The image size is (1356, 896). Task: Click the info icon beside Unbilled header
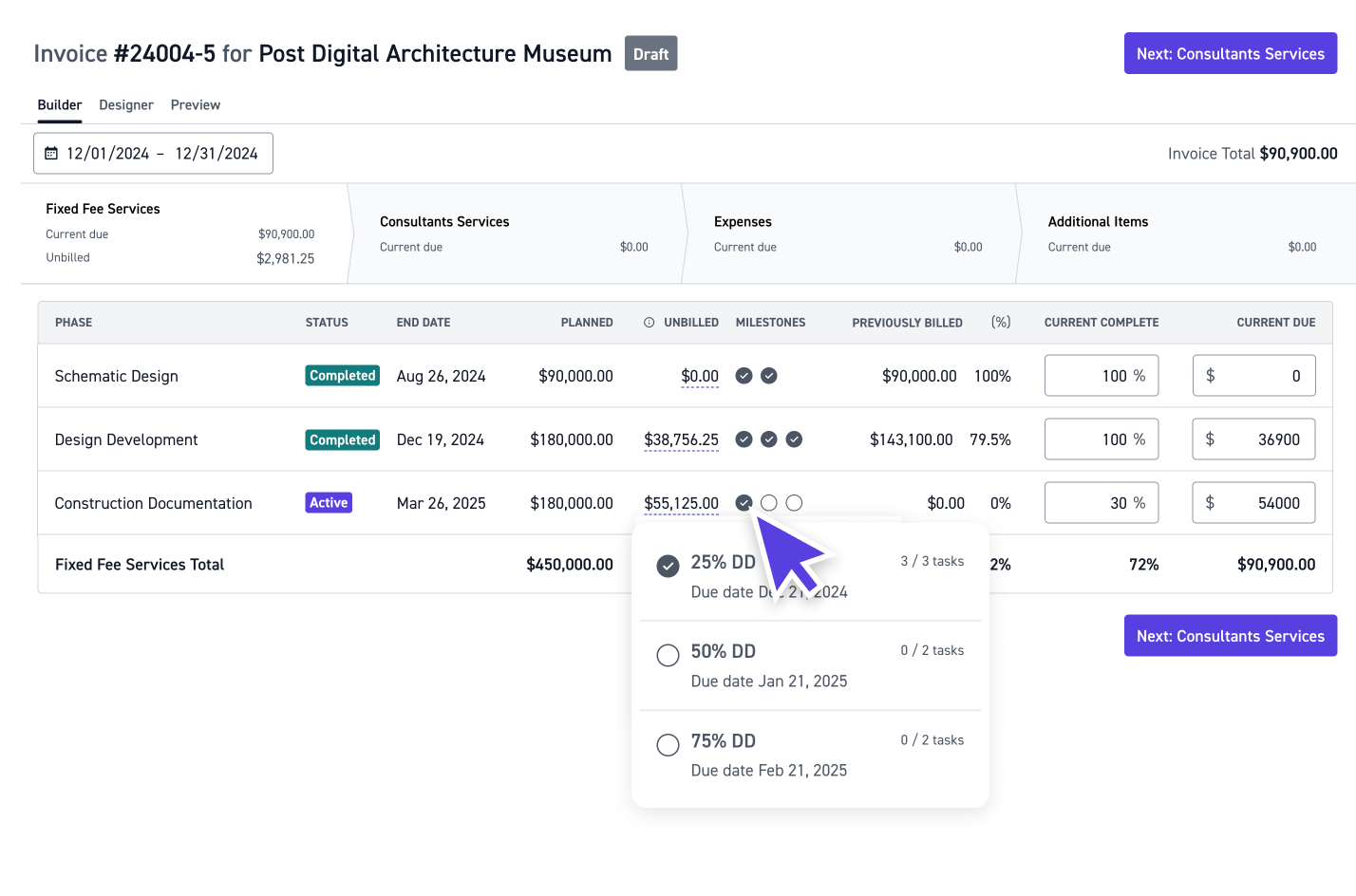649,323
